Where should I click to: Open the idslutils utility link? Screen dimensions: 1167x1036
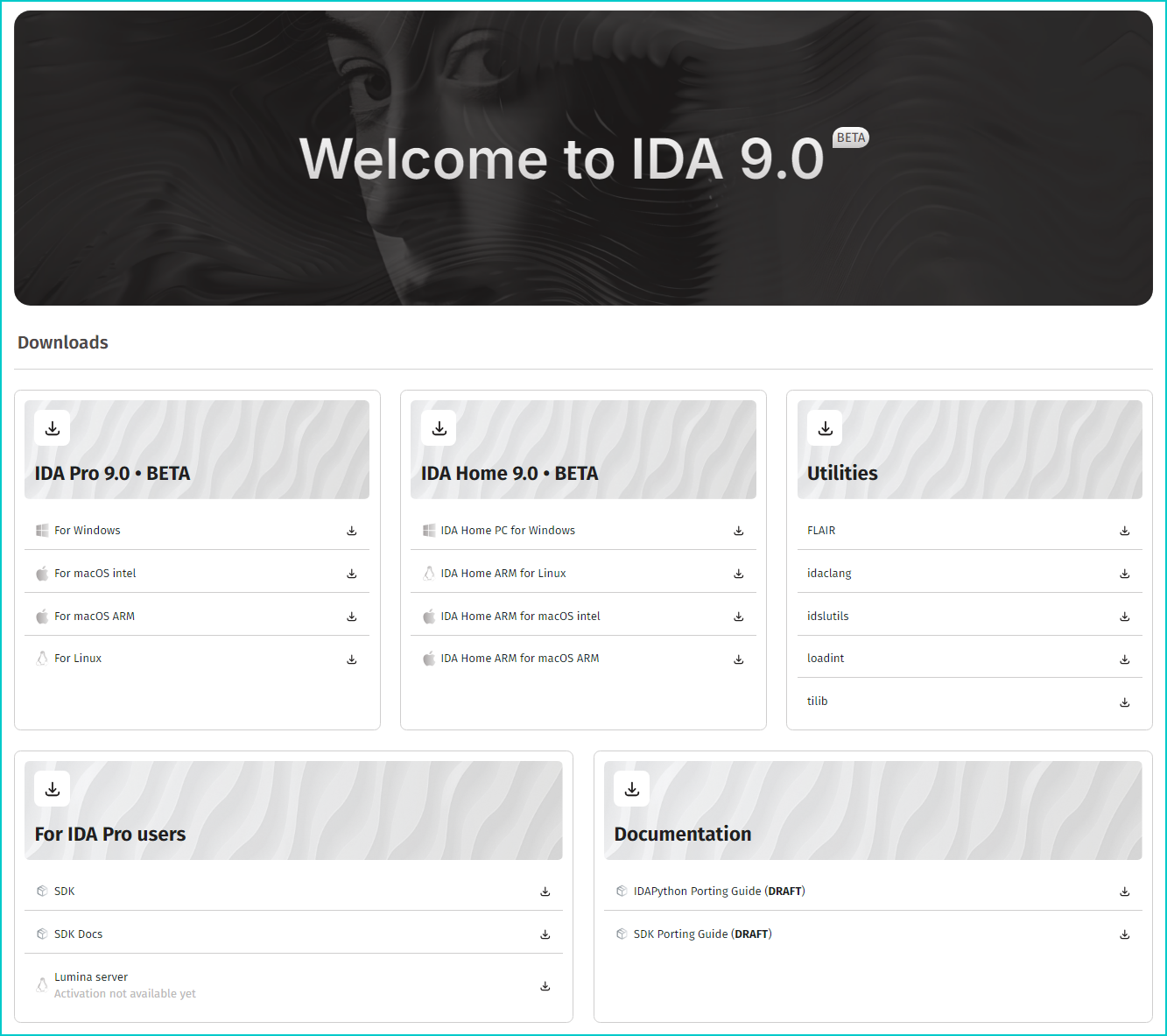[x=828, y=617]
